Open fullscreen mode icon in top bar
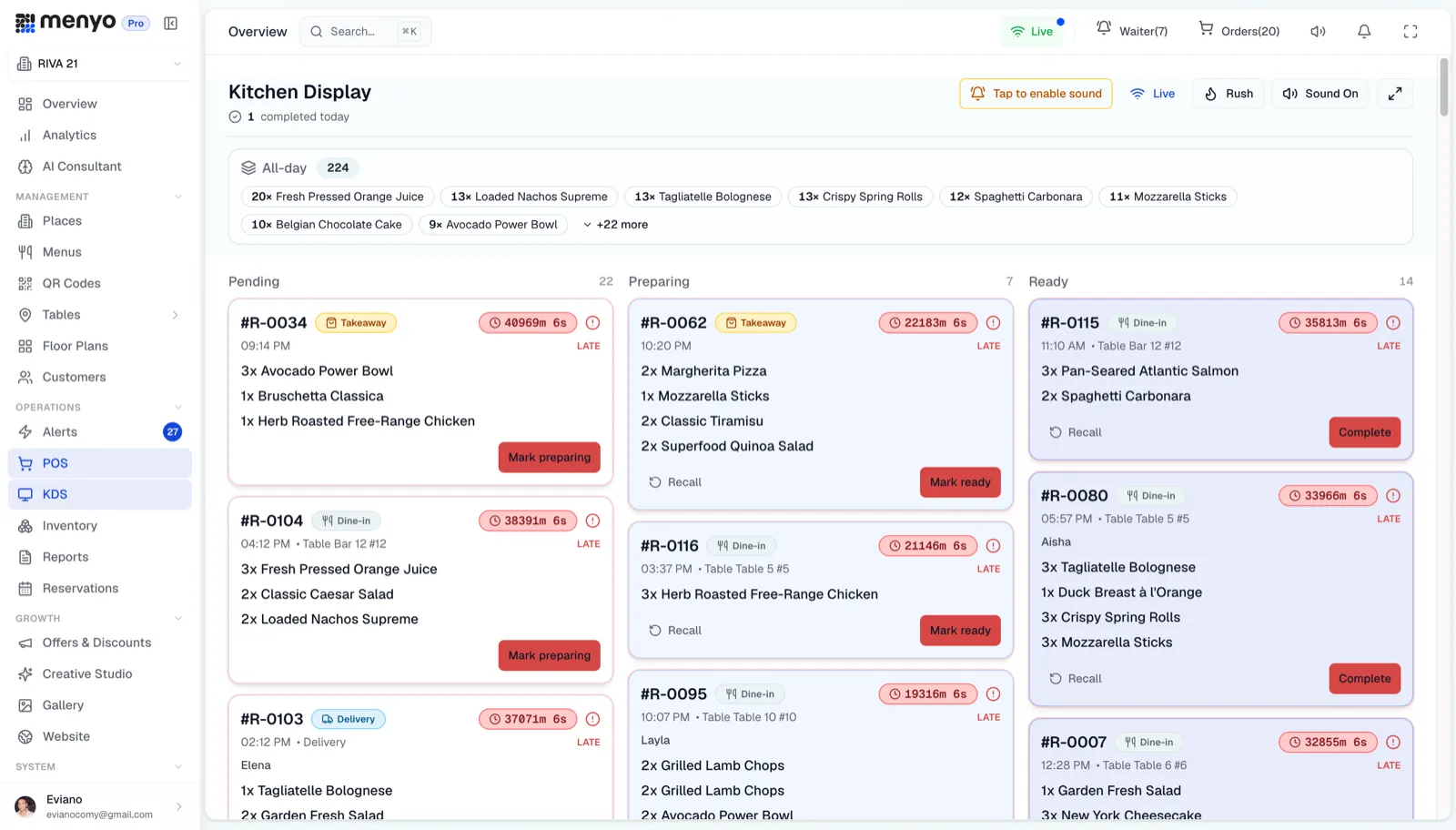1456x830 pixels. (x=1410, y=32)
